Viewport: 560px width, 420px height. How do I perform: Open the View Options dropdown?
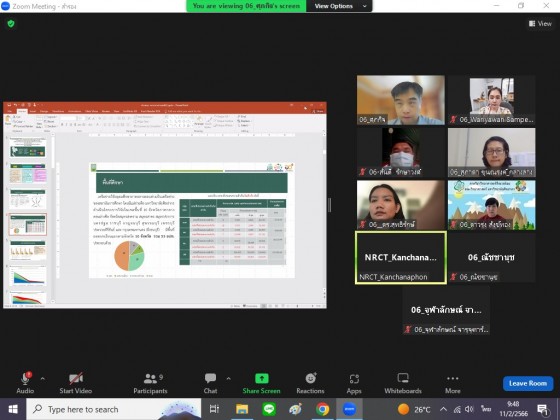(339, 6)
